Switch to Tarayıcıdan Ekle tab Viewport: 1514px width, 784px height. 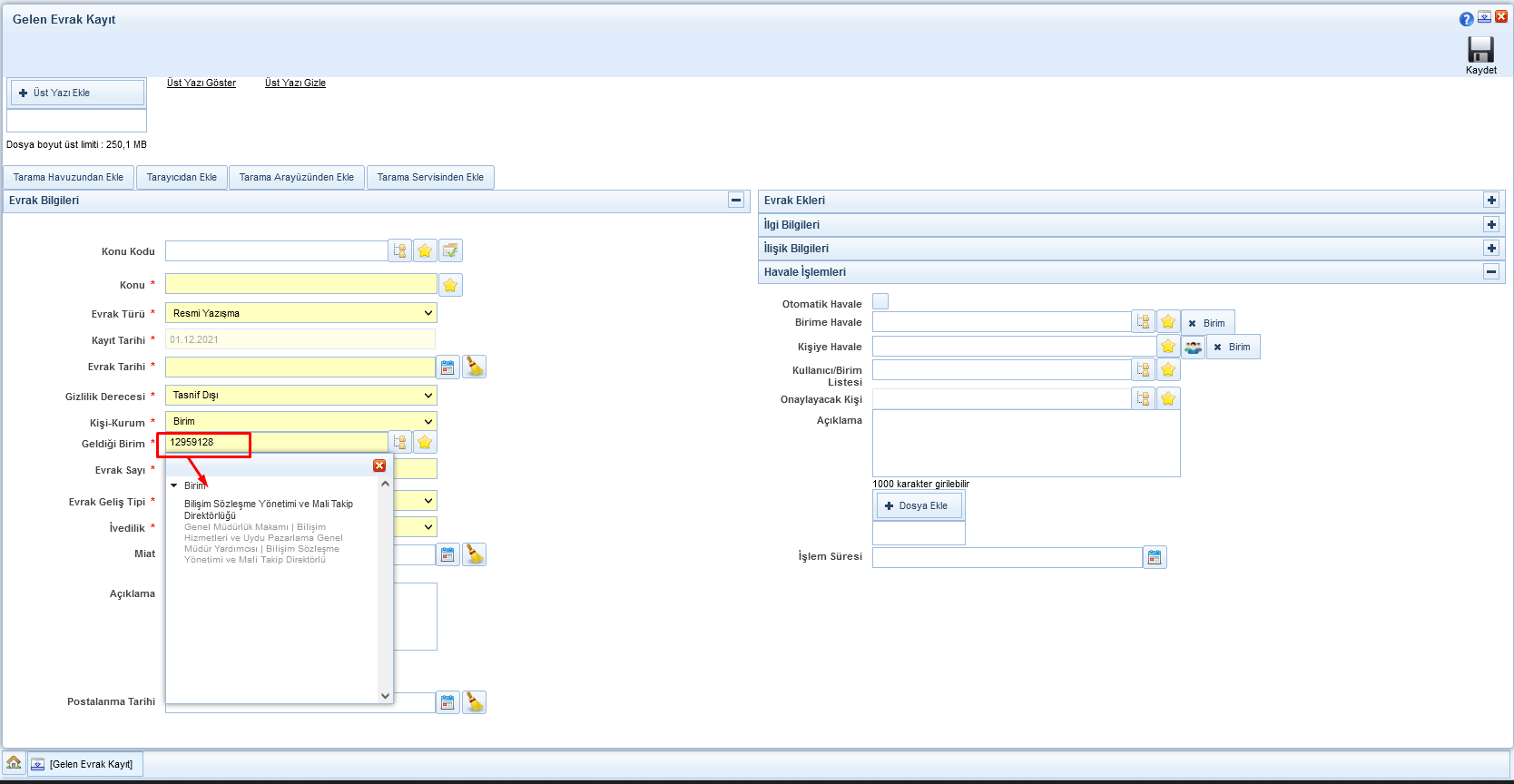click(x=182, y=178)
